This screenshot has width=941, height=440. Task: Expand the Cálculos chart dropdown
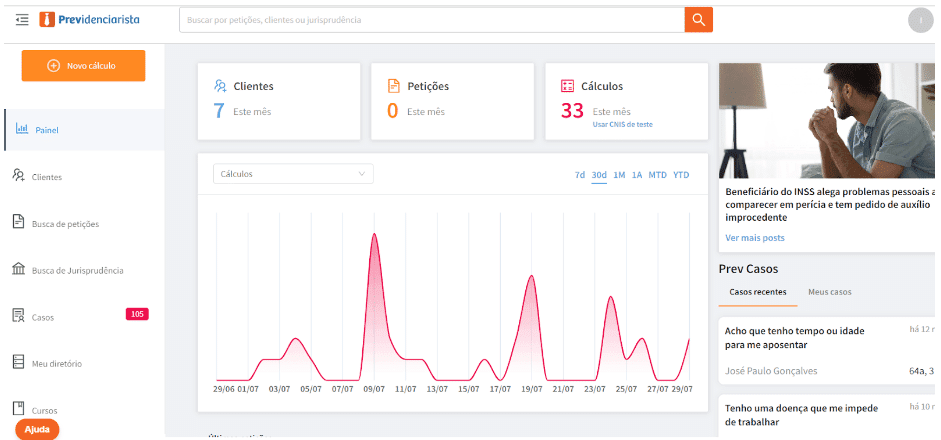[x=293, y=174]
